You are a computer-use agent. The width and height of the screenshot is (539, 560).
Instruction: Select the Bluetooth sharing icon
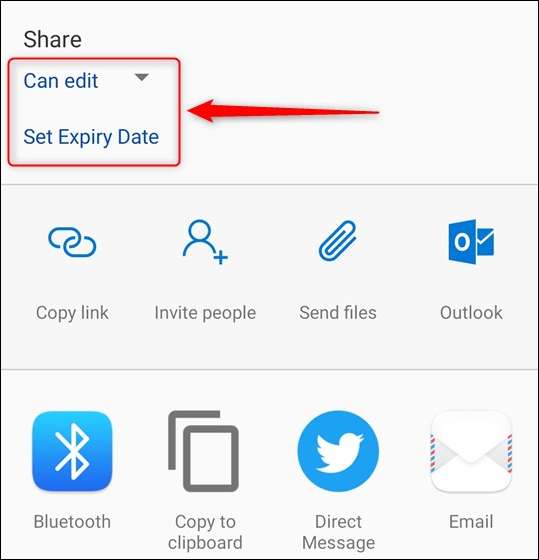[72, 451]
